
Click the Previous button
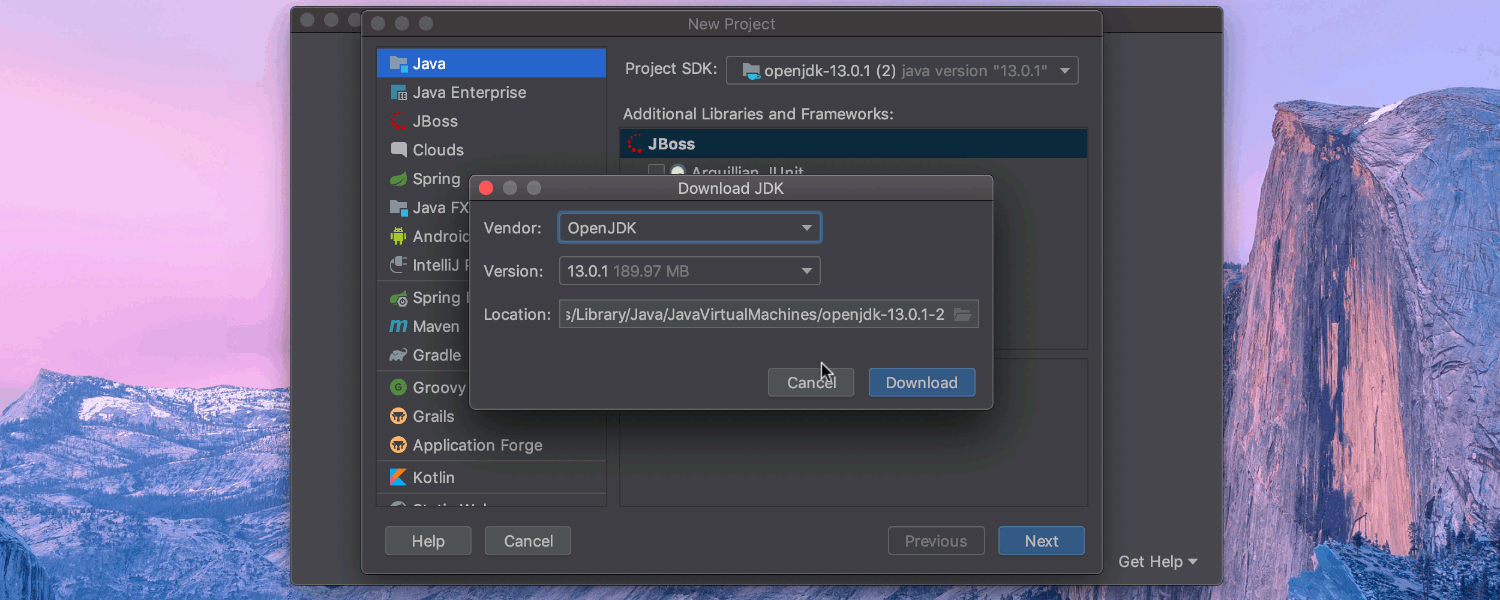click(936, 541)
